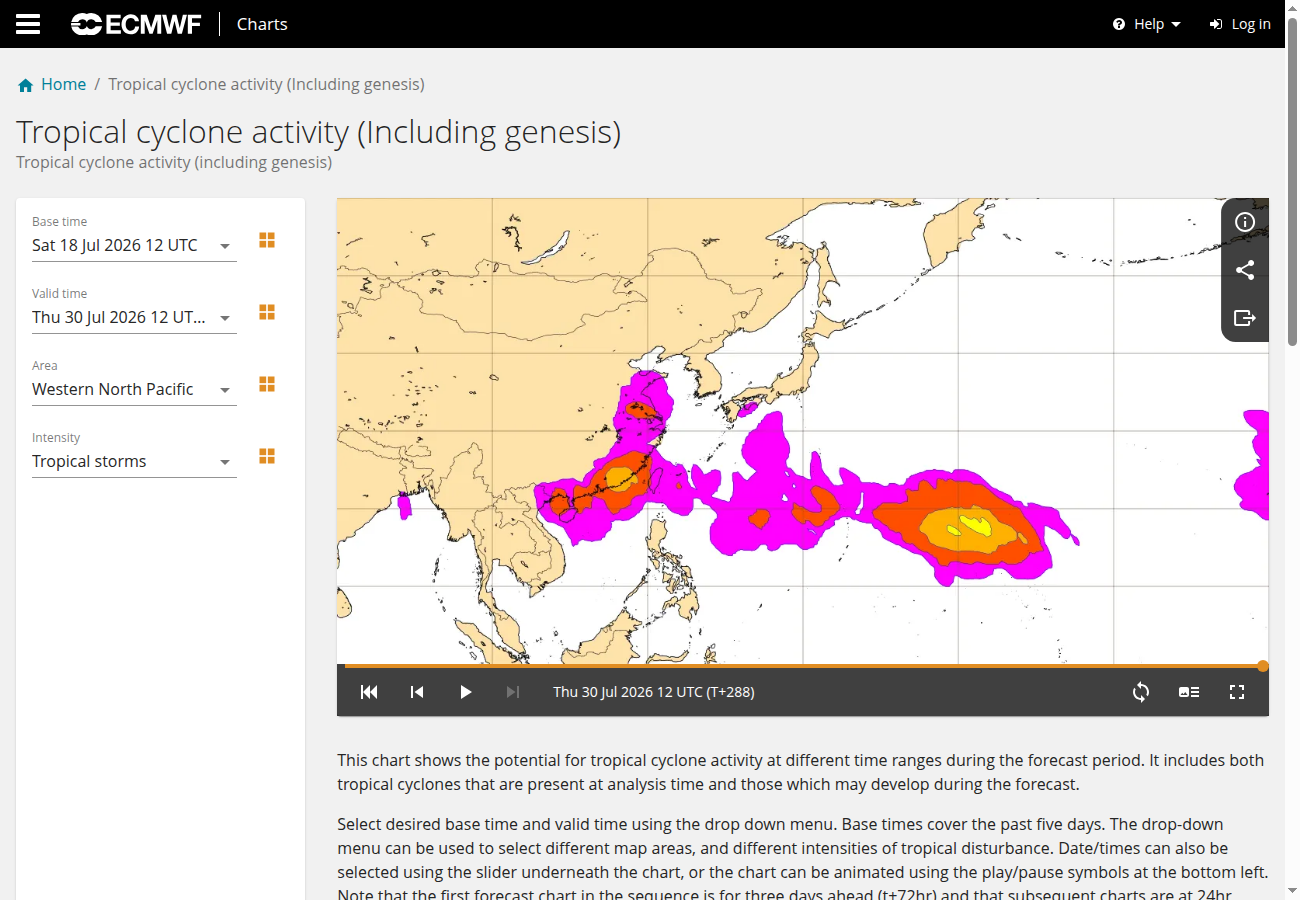1300x900 pixels.
Task: Click the orange timeline slider handle
Action: [x=1263, y=666]
